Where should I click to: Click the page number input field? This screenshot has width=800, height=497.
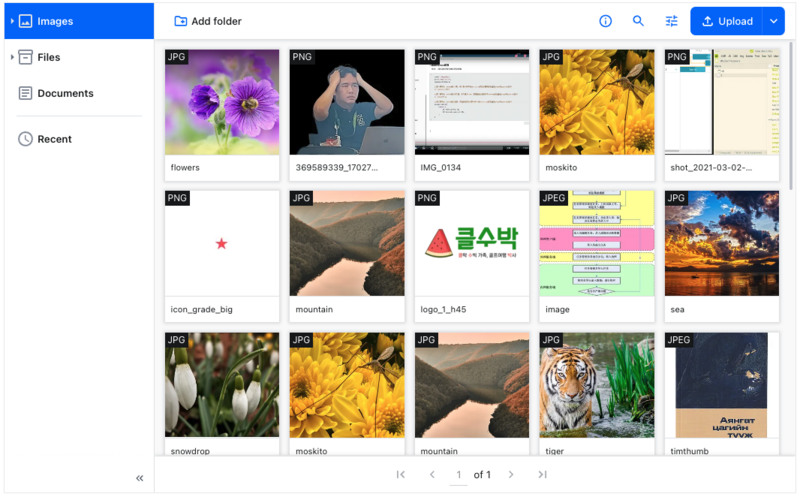(x=459, y=474)
